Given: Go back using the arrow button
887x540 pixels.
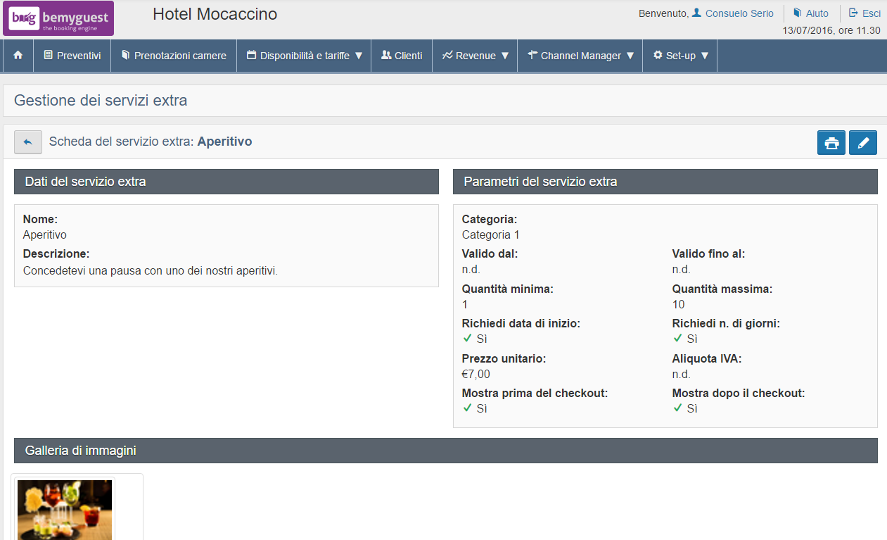Looking at the screenshot, I should 28,142.
